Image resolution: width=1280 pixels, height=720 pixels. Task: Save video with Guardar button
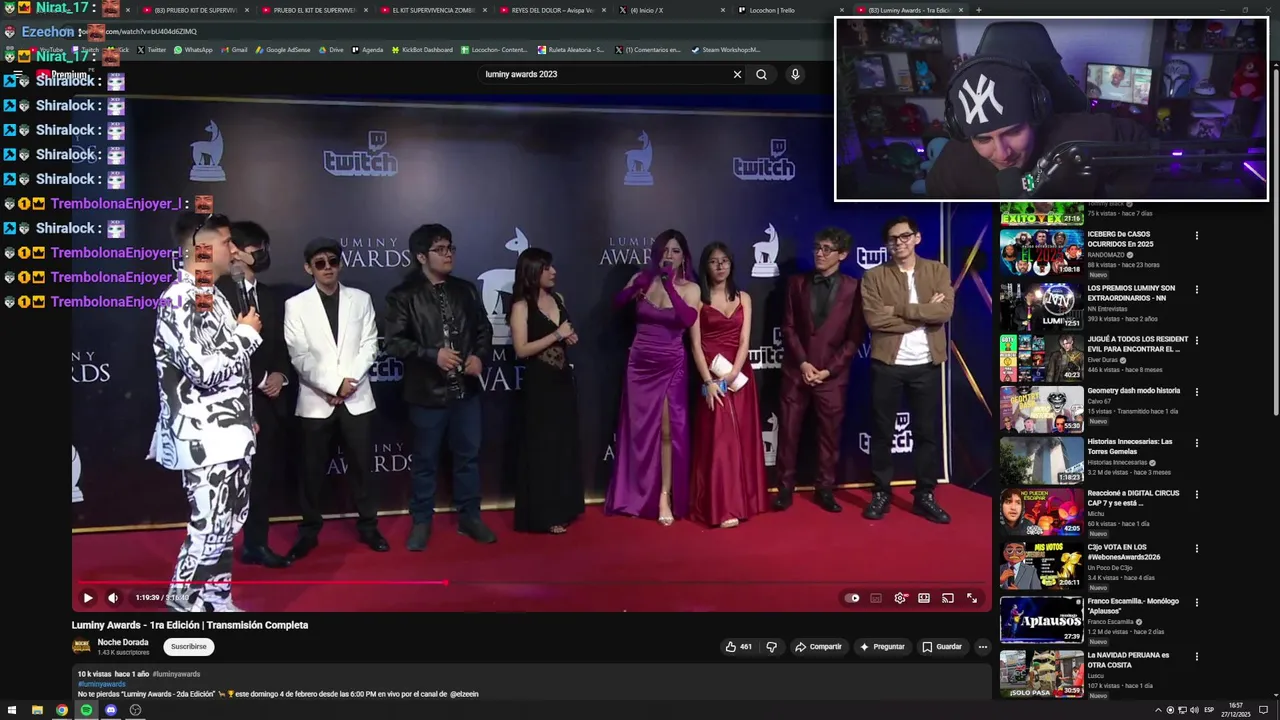(x=942, y=647)
